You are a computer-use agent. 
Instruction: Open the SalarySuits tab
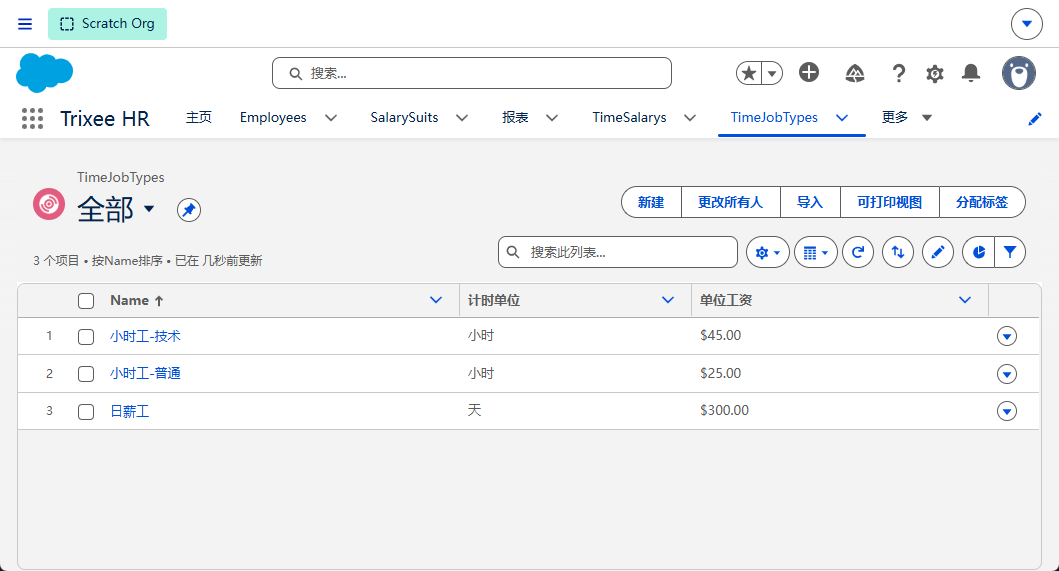point(404,118)
